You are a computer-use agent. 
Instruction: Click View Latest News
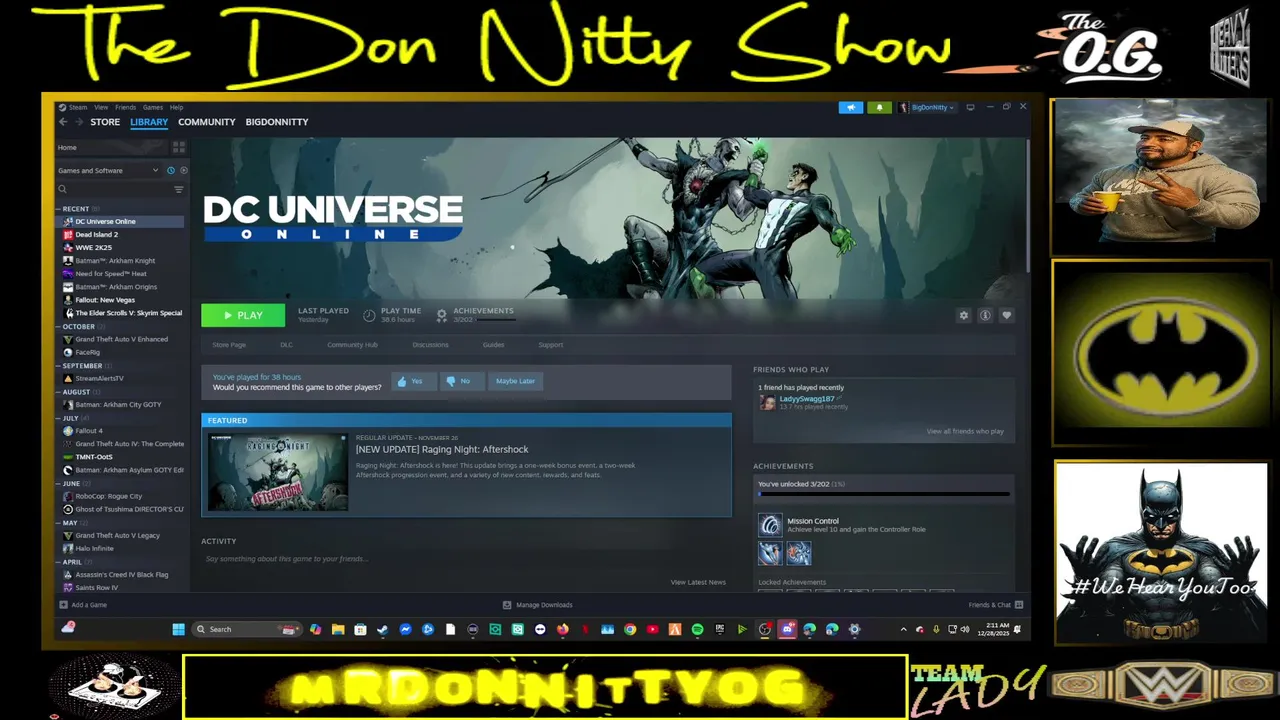[698, 582]
